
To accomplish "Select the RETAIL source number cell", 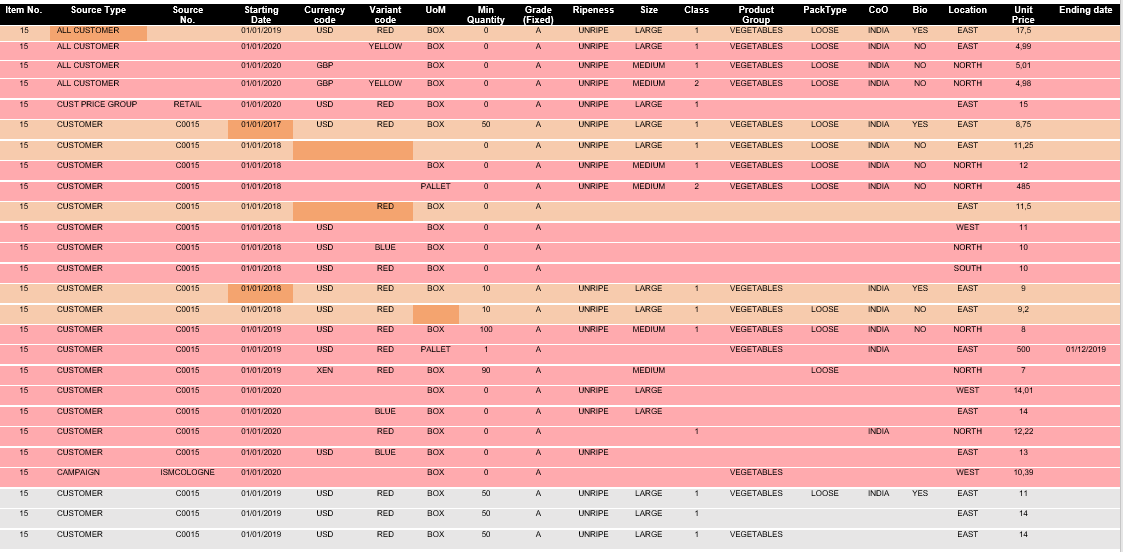I will click(x=187, y=104).
